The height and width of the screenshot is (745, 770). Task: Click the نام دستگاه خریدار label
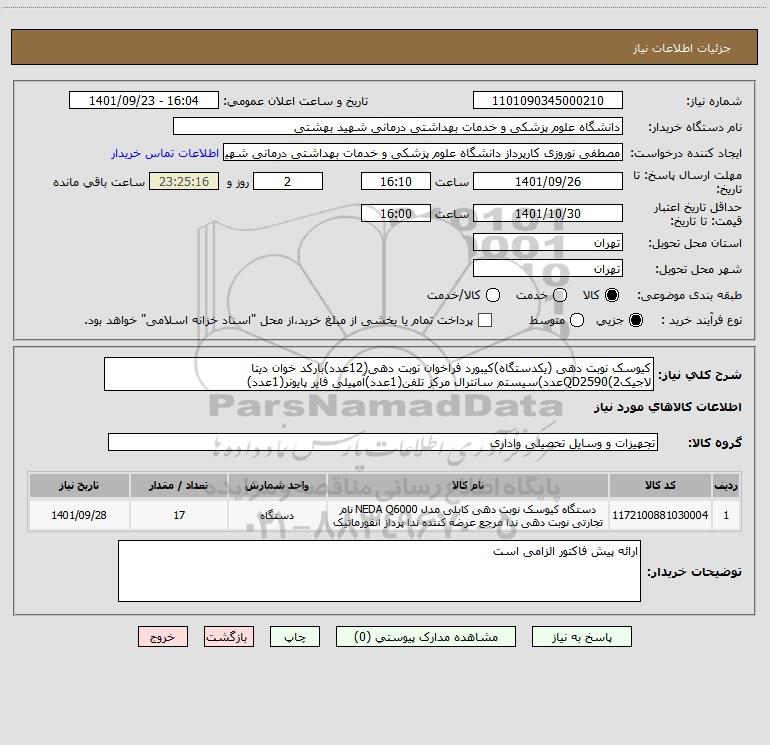(695, 127)
